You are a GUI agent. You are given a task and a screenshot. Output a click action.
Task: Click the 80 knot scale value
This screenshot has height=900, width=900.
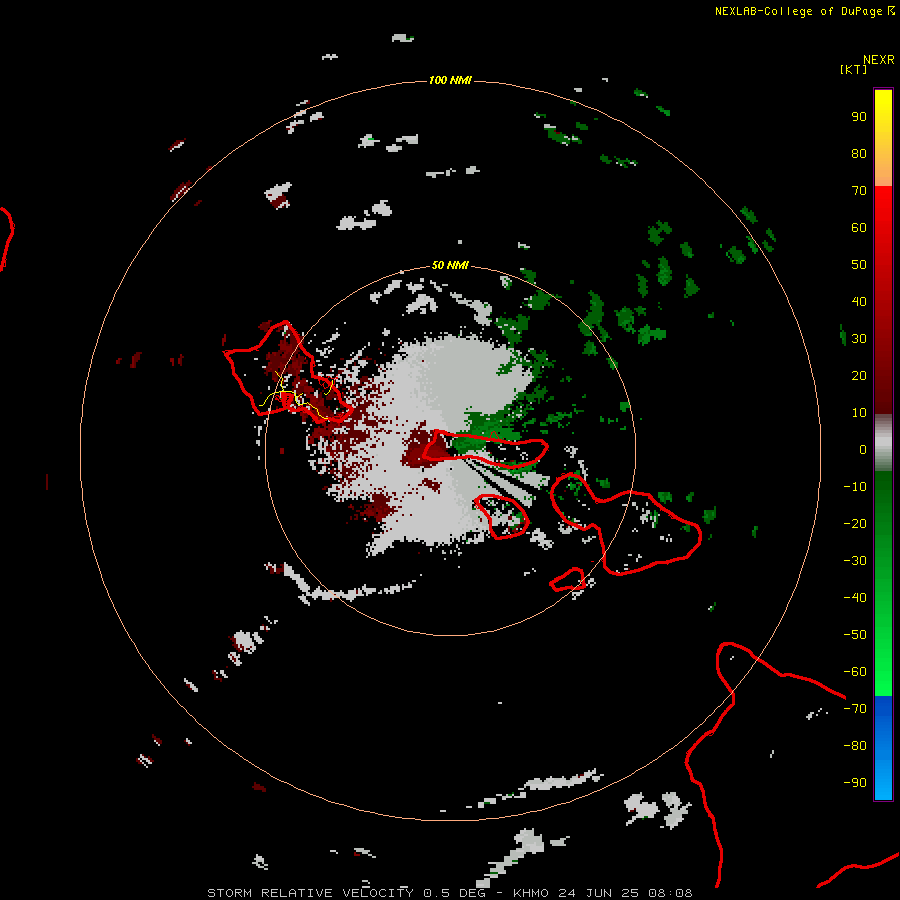pyautogui.click(x=859, y=154)
